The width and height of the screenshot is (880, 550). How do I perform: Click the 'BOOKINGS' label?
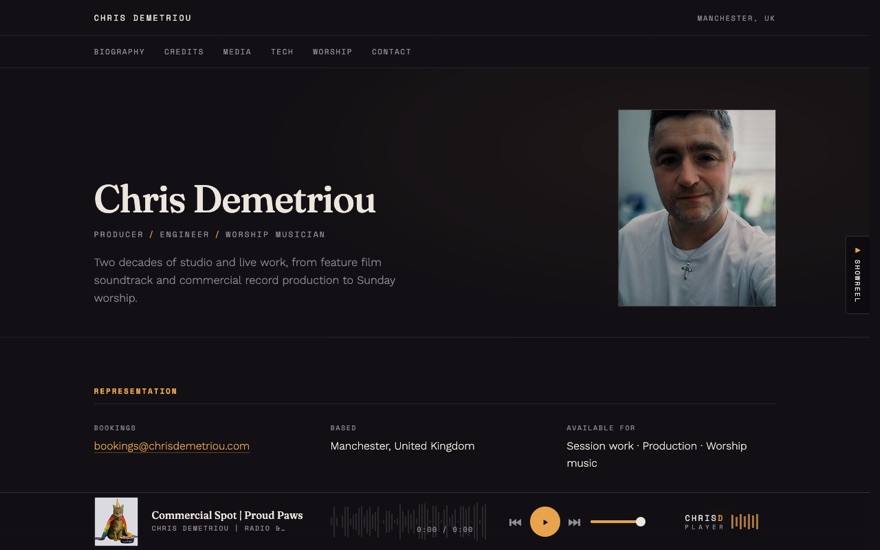pos(115,428)
